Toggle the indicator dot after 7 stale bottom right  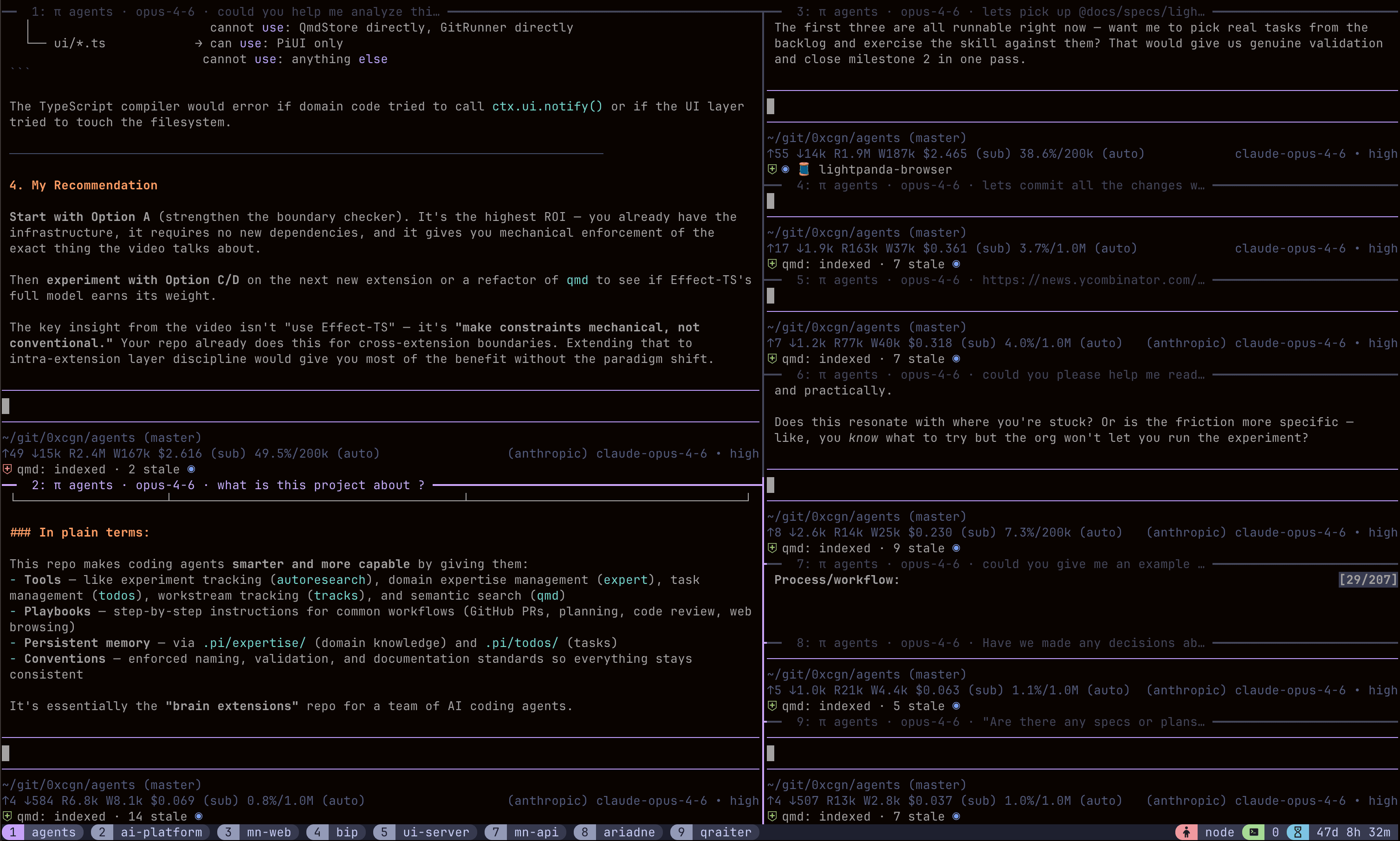(956, 816)
